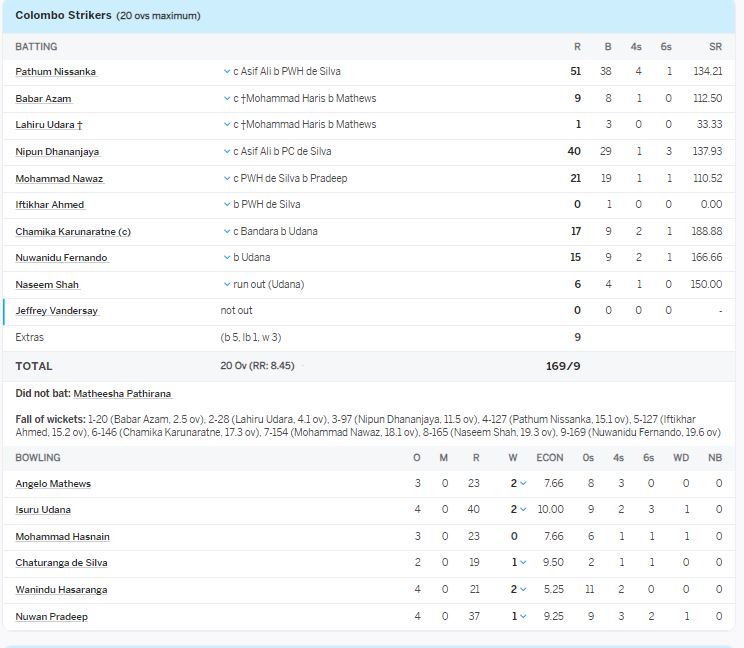
Task: Expand Chamika Karunaratne dismissal chevron
Action: [x=227, y=232]
